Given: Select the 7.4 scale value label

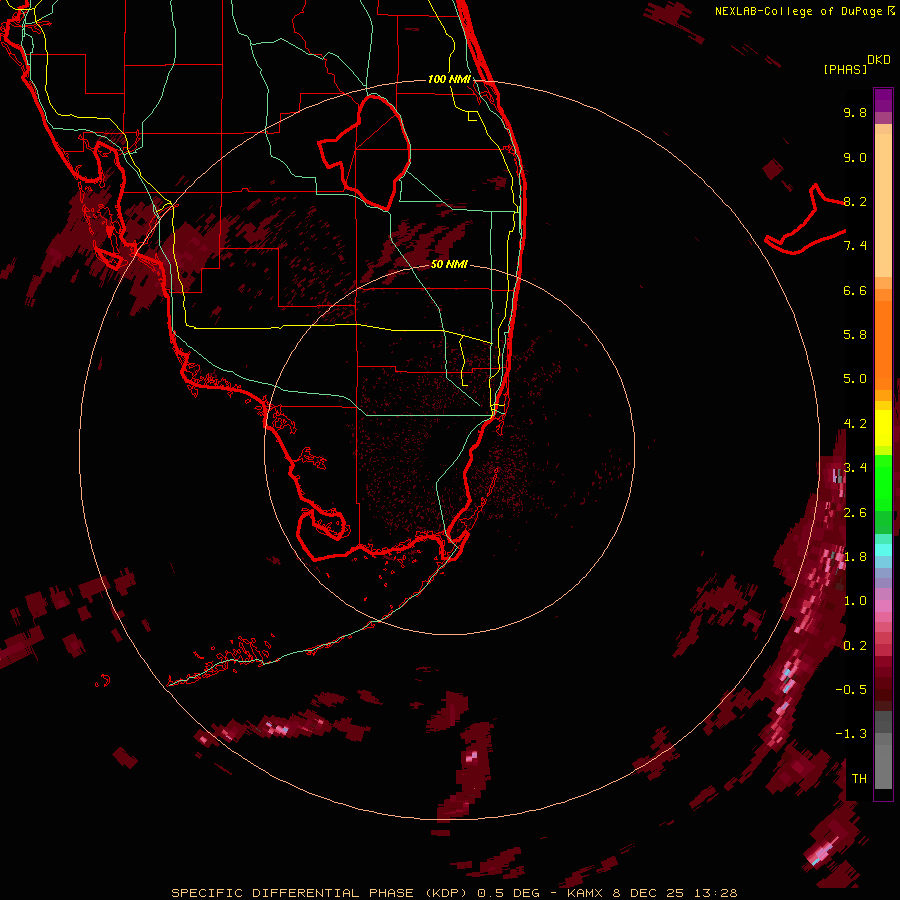Looking at the screenshot, I should pyautogui.click(x=855, y=246).
